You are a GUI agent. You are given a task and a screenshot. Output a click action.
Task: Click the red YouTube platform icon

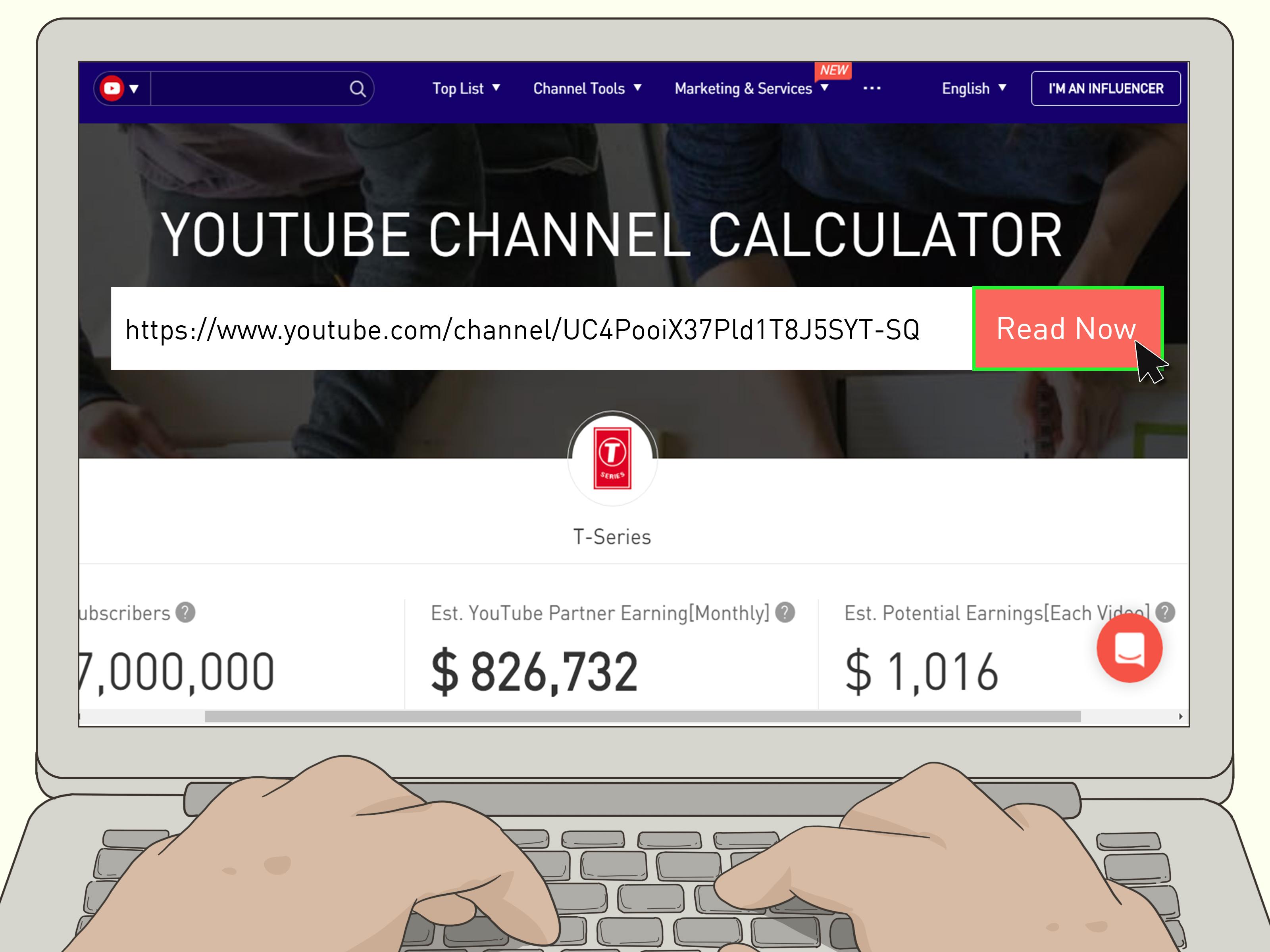pos(112,88)
